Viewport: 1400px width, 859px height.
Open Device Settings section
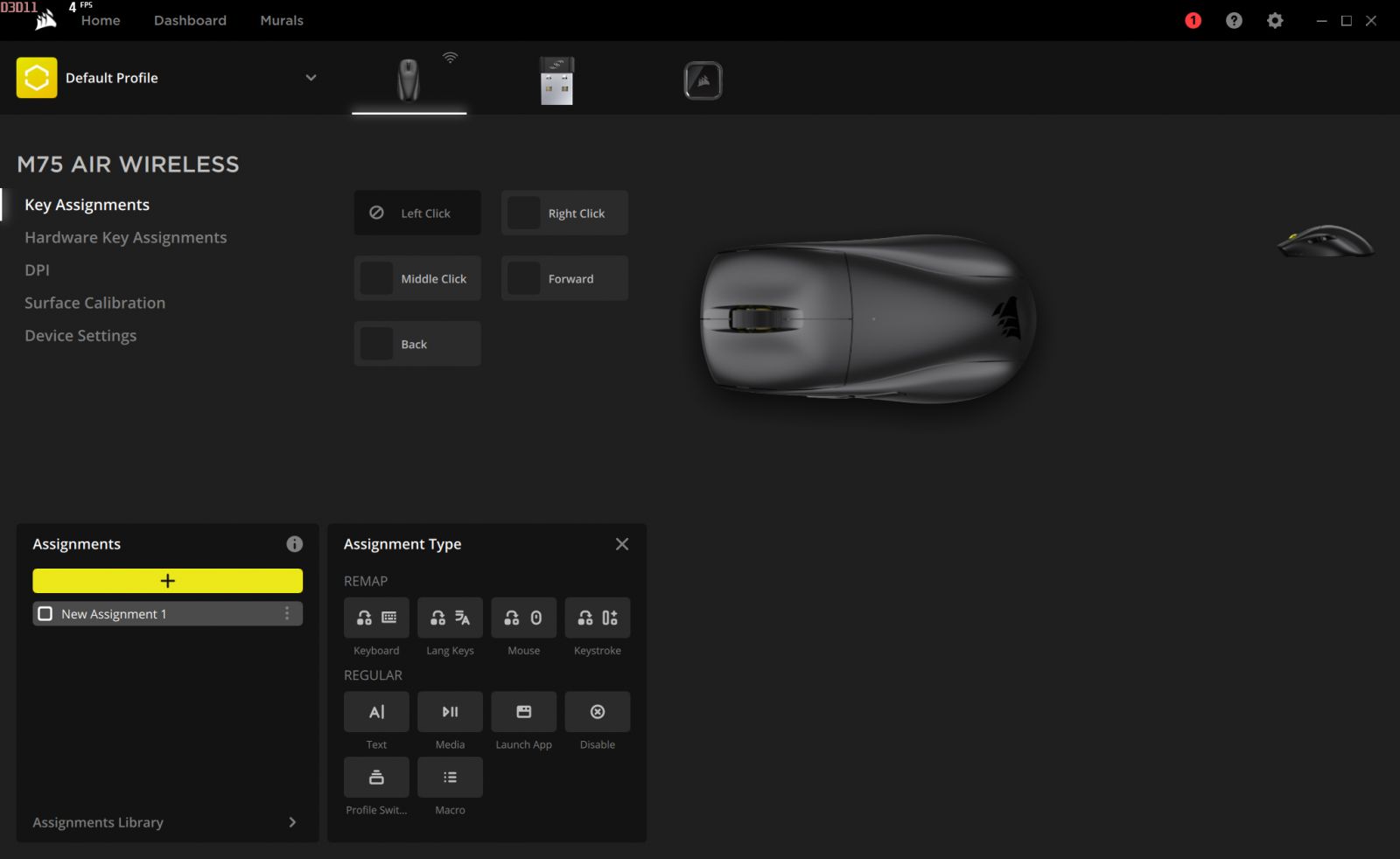pos(80,336)
